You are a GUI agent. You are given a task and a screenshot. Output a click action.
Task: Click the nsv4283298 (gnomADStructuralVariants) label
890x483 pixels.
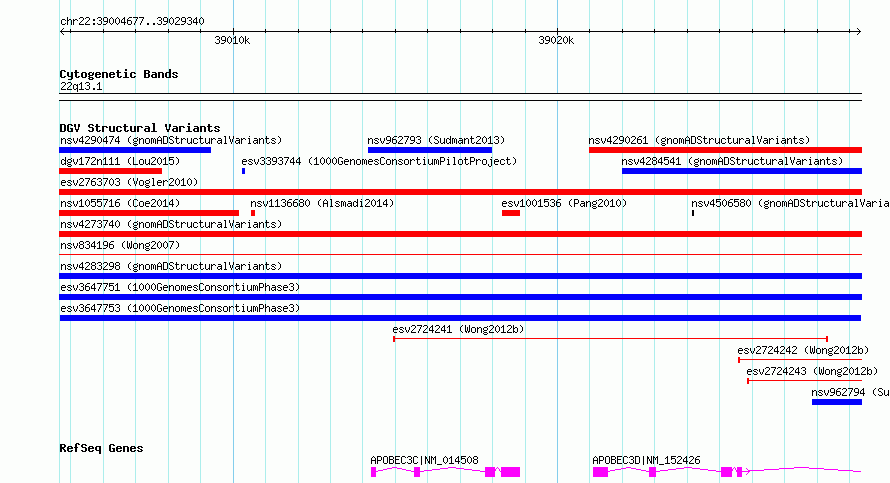[171, 266]
